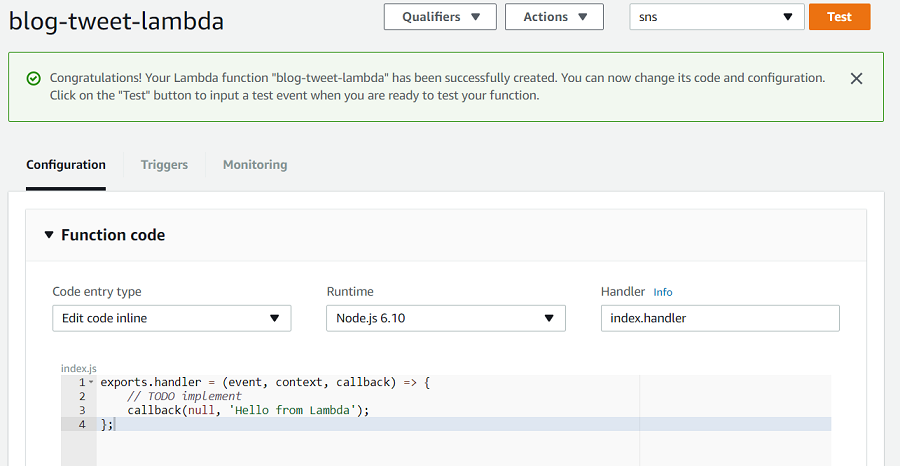Open the Code entry type dropdown
The height and width of the screenshot is (466, 900).
click(171, 319)
